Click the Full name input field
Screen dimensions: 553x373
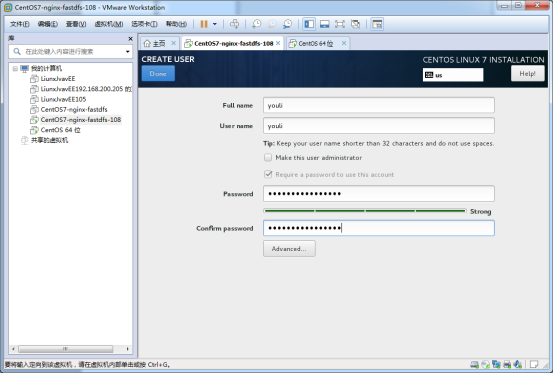click(x=379, y=105)
